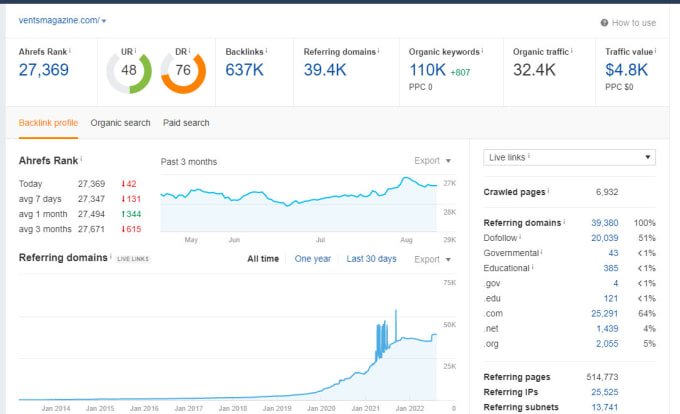680x414 pixels.
Task: Switch to the Backlink profile tab
Action: pos(48,123)
